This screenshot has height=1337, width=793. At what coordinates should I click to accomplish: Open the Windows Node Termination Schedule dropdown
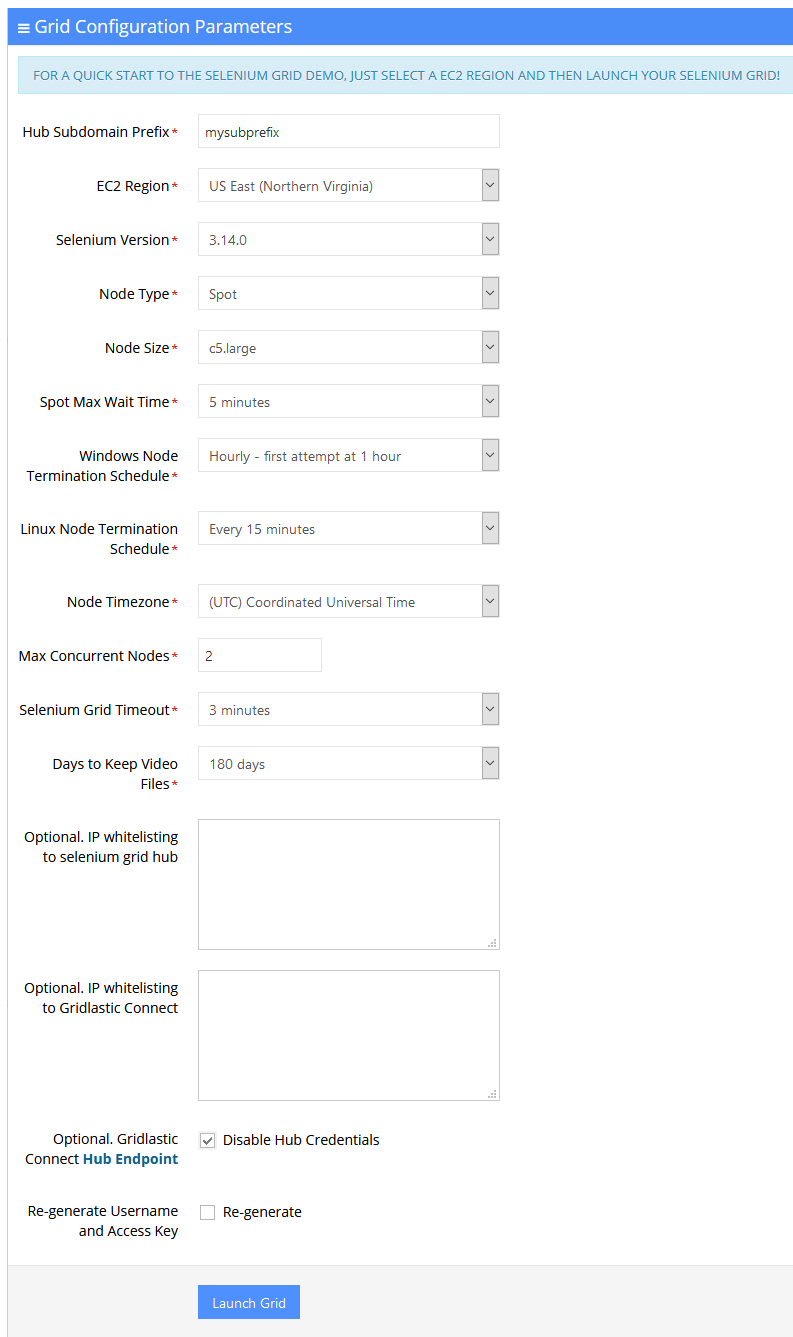[x=488, y=455]
